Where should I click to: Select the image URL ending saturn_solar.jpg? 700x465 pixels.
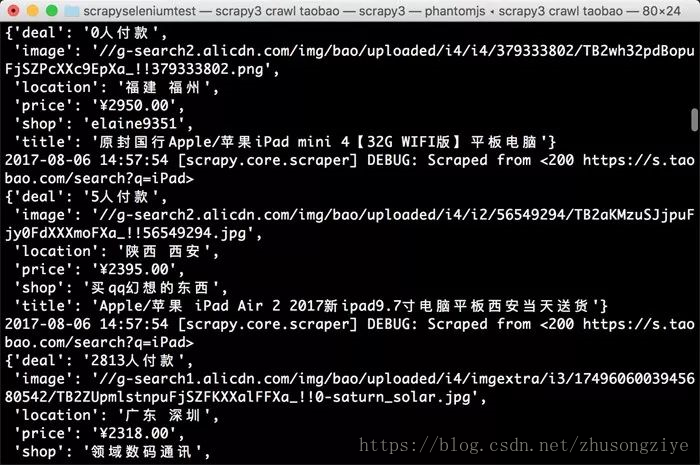(350, 388)
